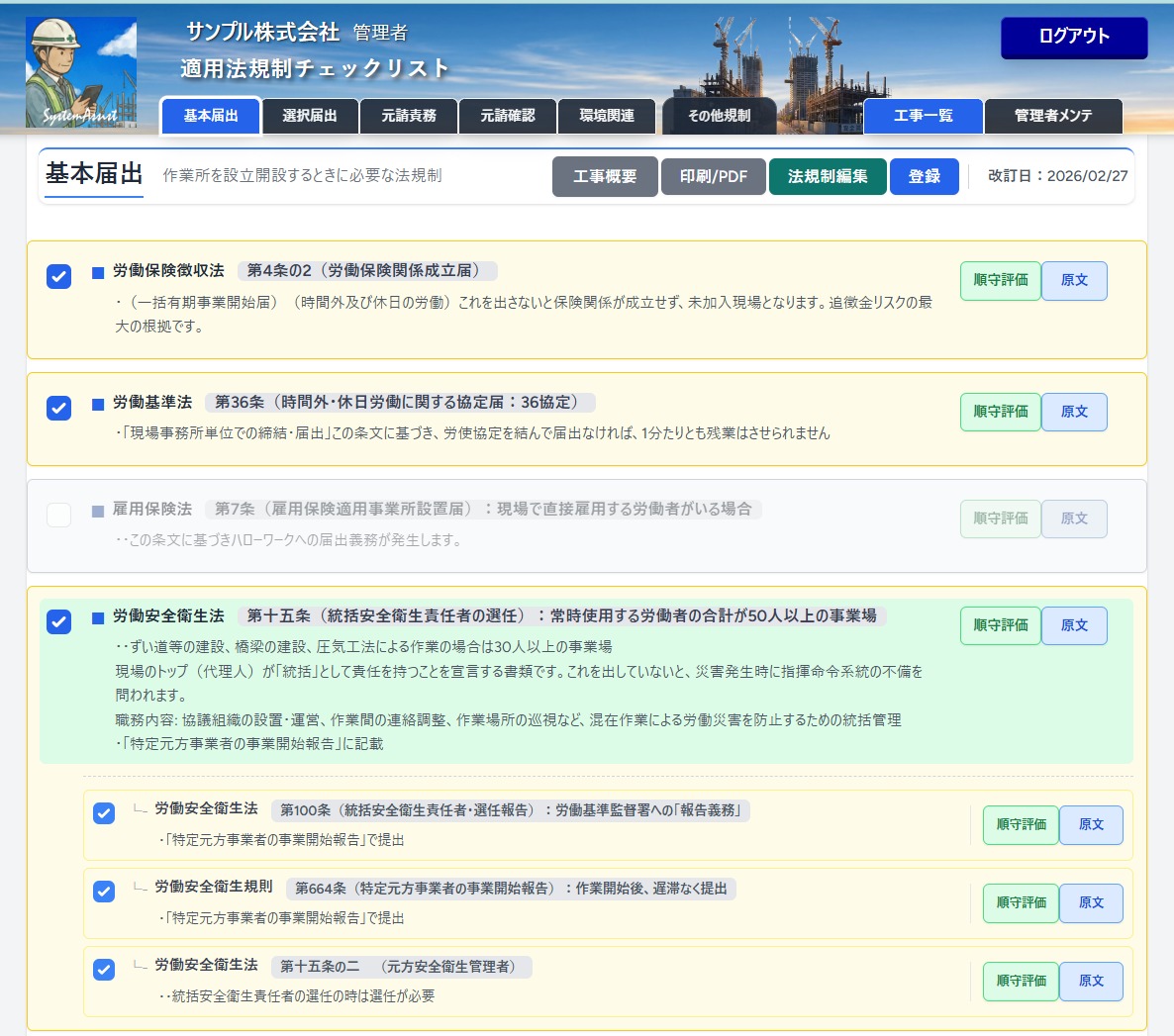Image resolution: width=1174 pixels, height=1036 pixels.
Task: Click blue square marker beside 労働保険徴収法
Action: (98, 272)
